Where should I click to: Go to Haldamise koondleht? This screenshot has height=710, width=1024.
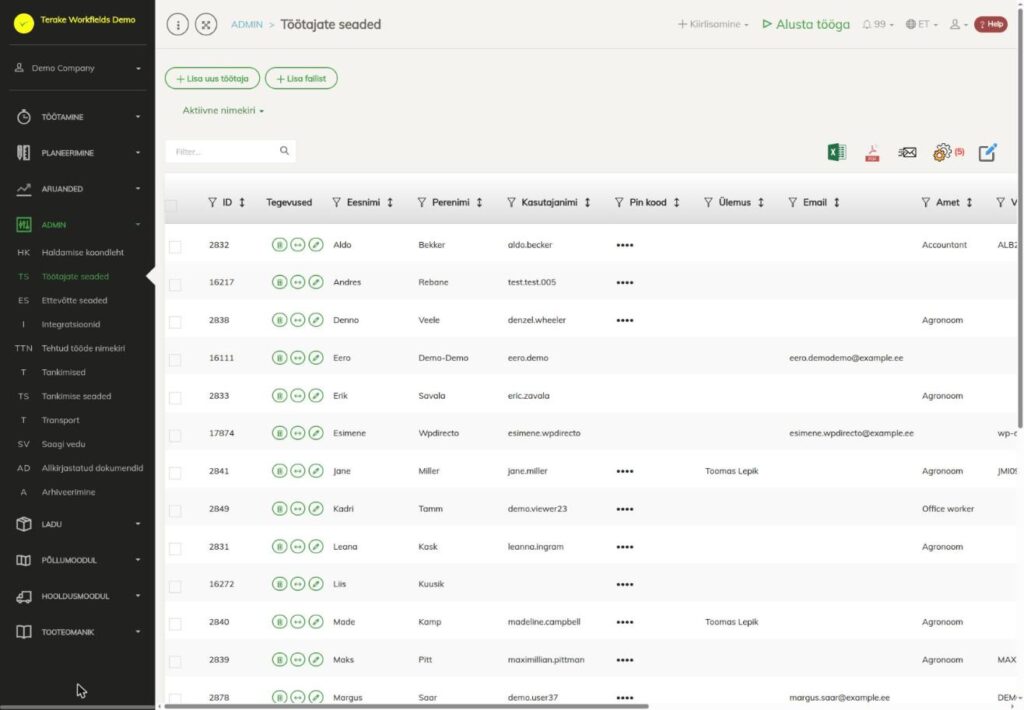(82, 252)
